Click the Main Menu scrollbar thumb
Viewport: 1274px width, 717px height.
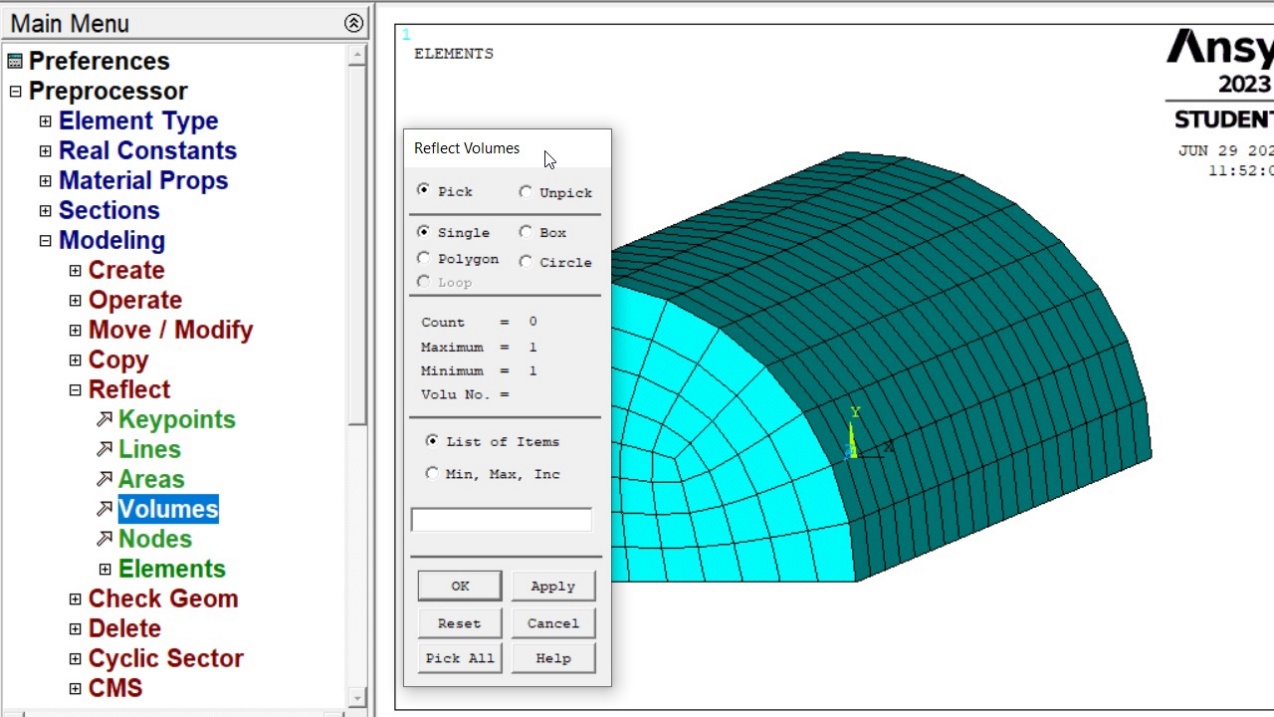pyautogui.click(x=357, y=246)
